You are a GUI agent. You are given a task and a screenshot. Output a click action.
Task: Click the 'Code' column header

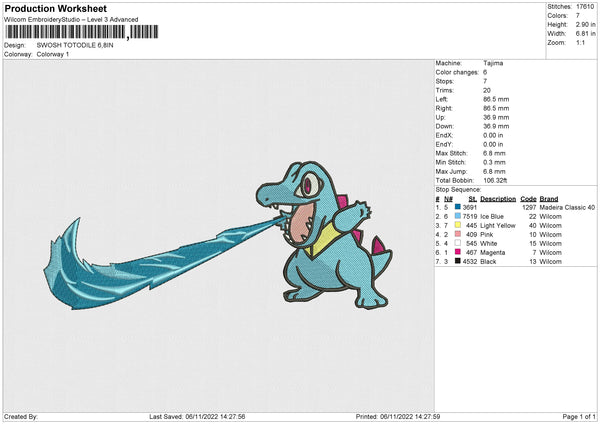point(528,199)
